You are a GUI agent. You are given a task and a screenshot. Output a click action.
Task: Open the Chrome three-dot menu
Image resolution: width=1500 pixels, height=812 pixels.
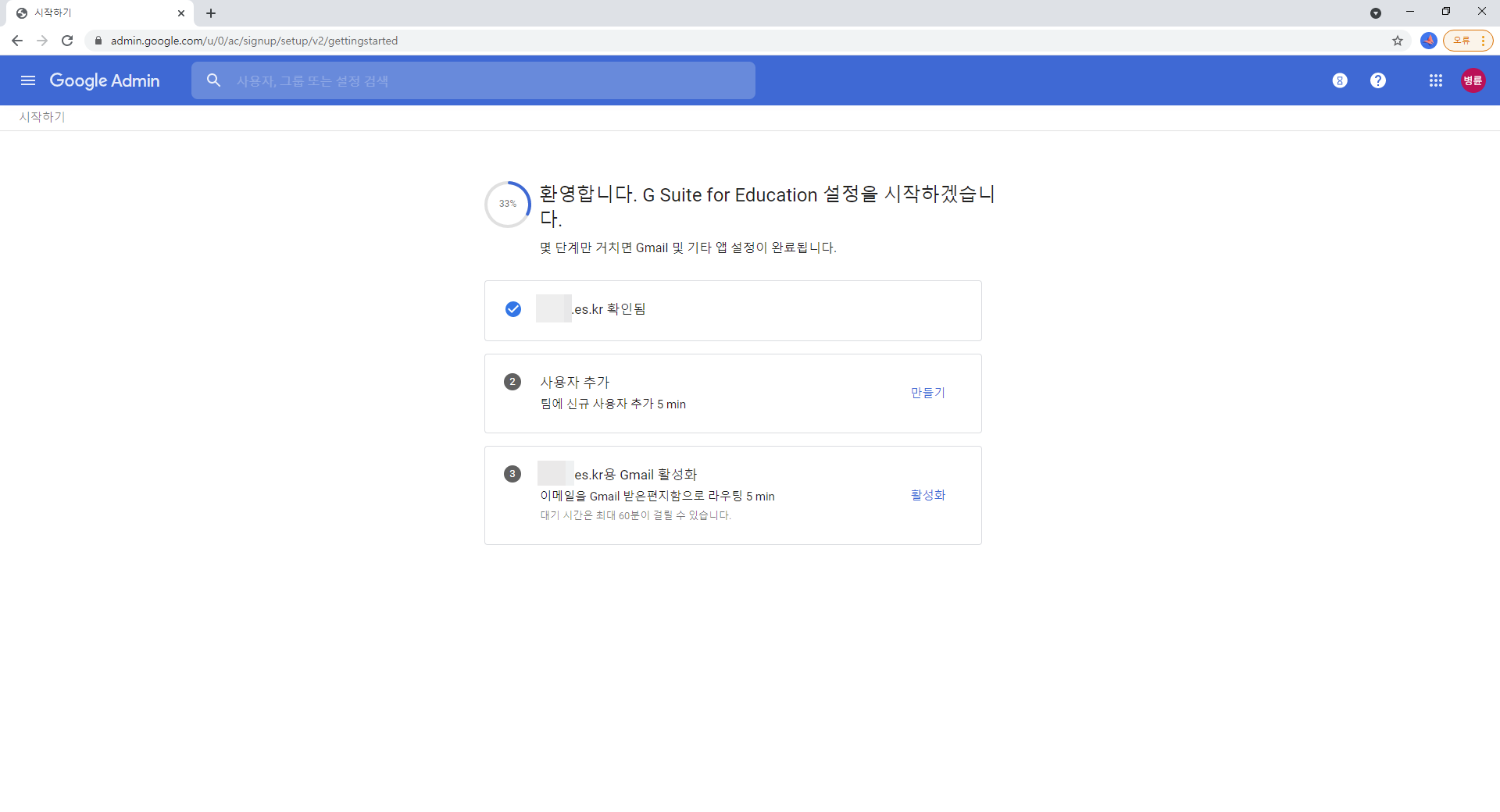point(1483,41)
